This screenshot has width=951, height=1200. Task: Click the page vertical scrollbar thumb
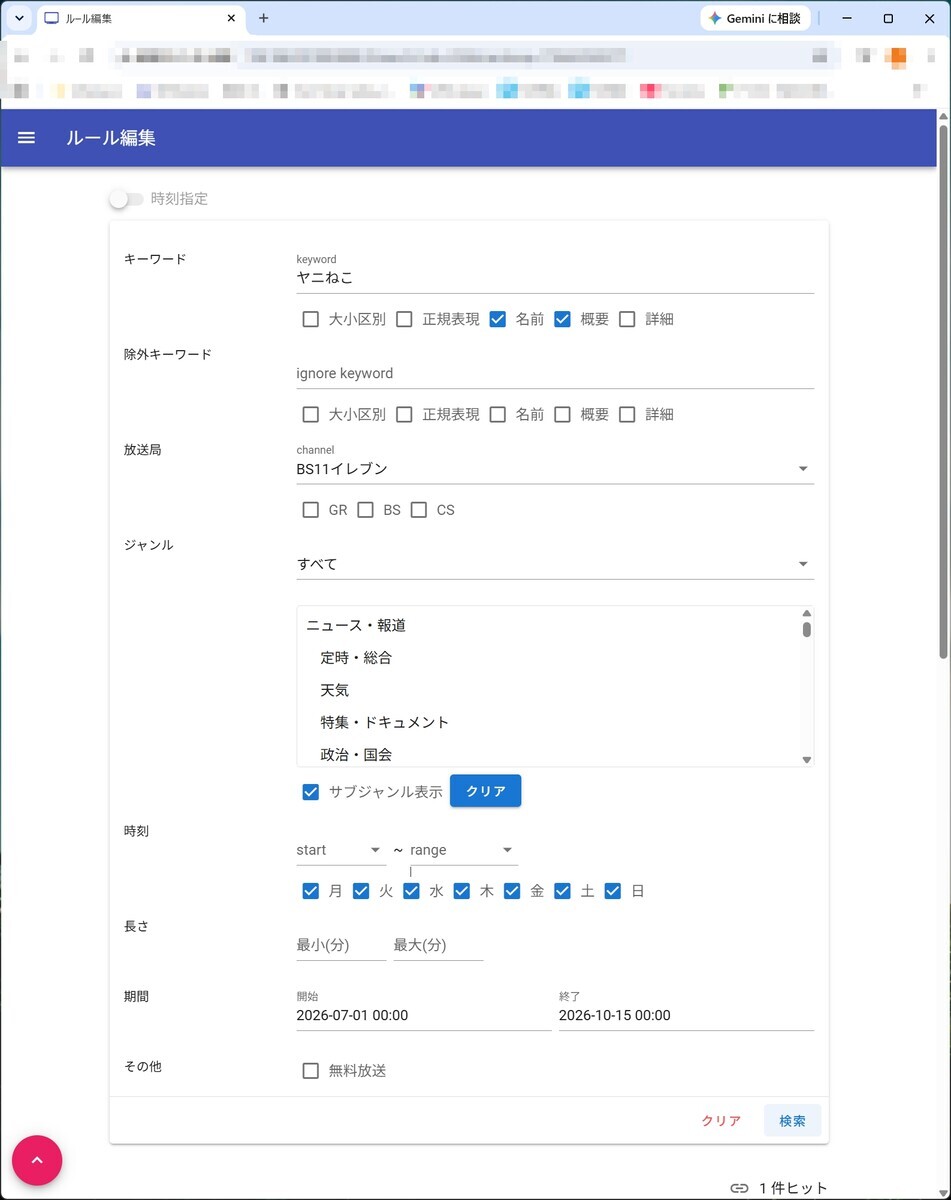pyautogui.click(x=943, y=390)
